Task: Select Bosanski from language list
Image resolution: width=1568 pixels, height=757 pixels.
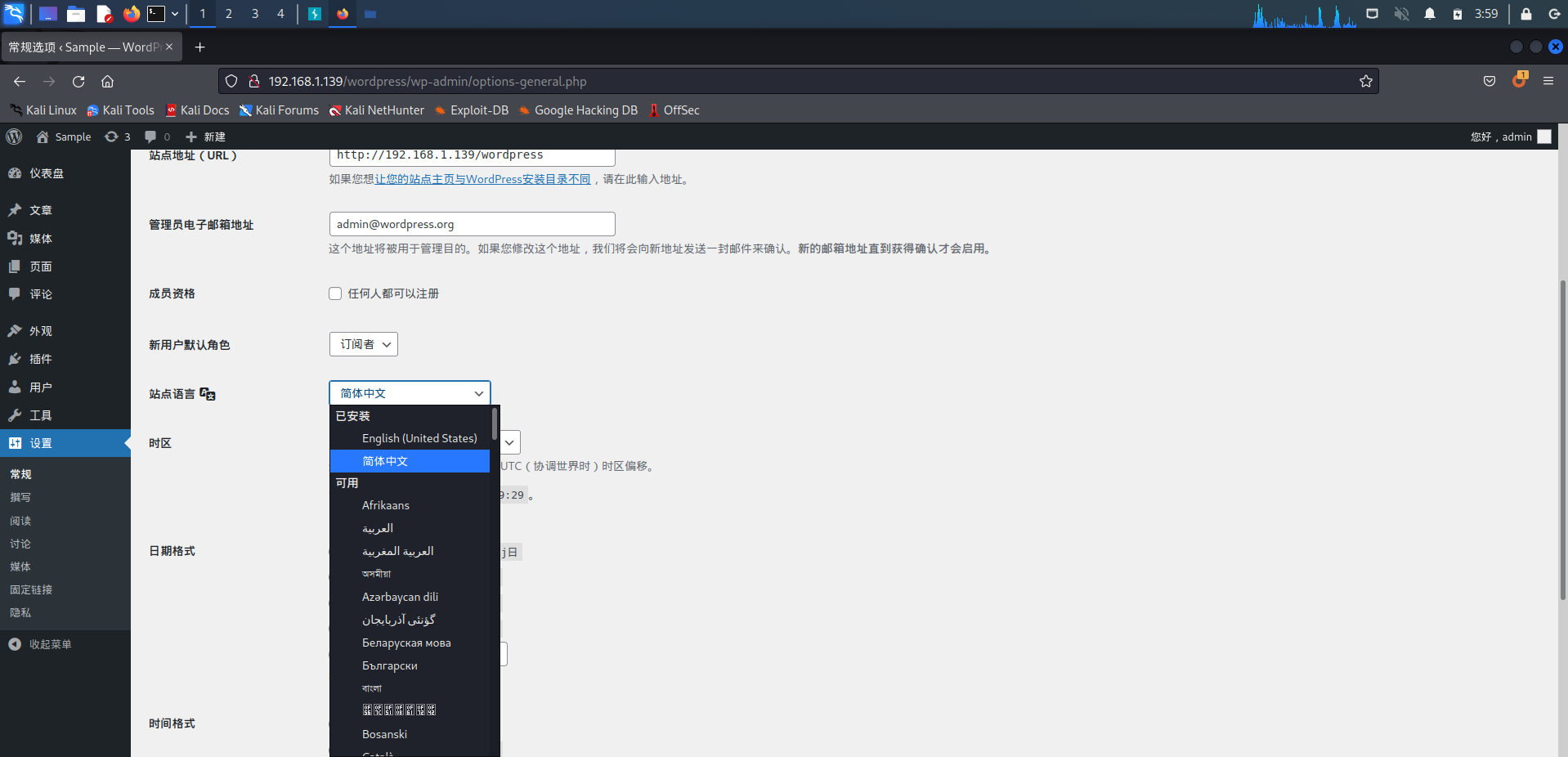Action: tap(410, 734)
